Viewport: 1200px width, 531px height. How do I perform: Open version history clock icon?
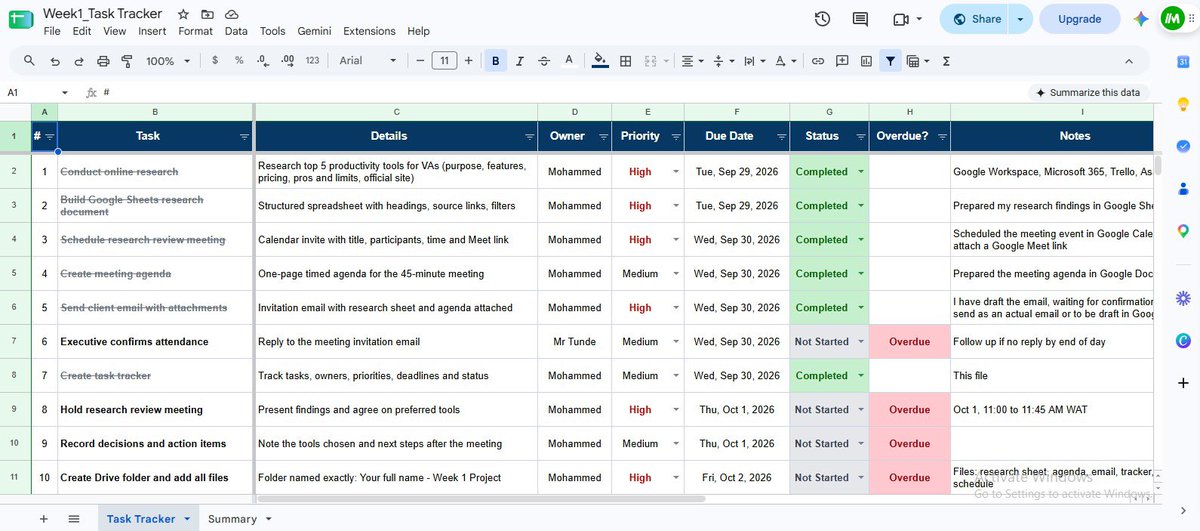click(823, 19)
